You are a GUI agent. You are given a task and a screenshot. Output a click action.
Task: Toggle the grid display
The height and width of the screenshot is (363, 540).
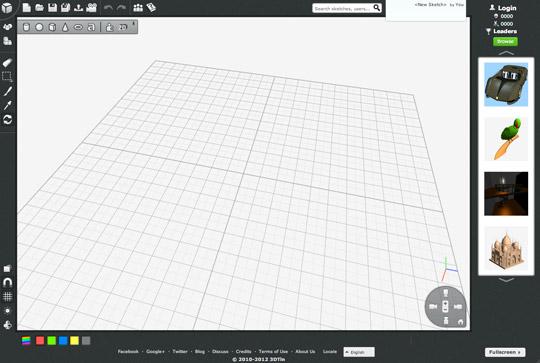coord(7,297)
